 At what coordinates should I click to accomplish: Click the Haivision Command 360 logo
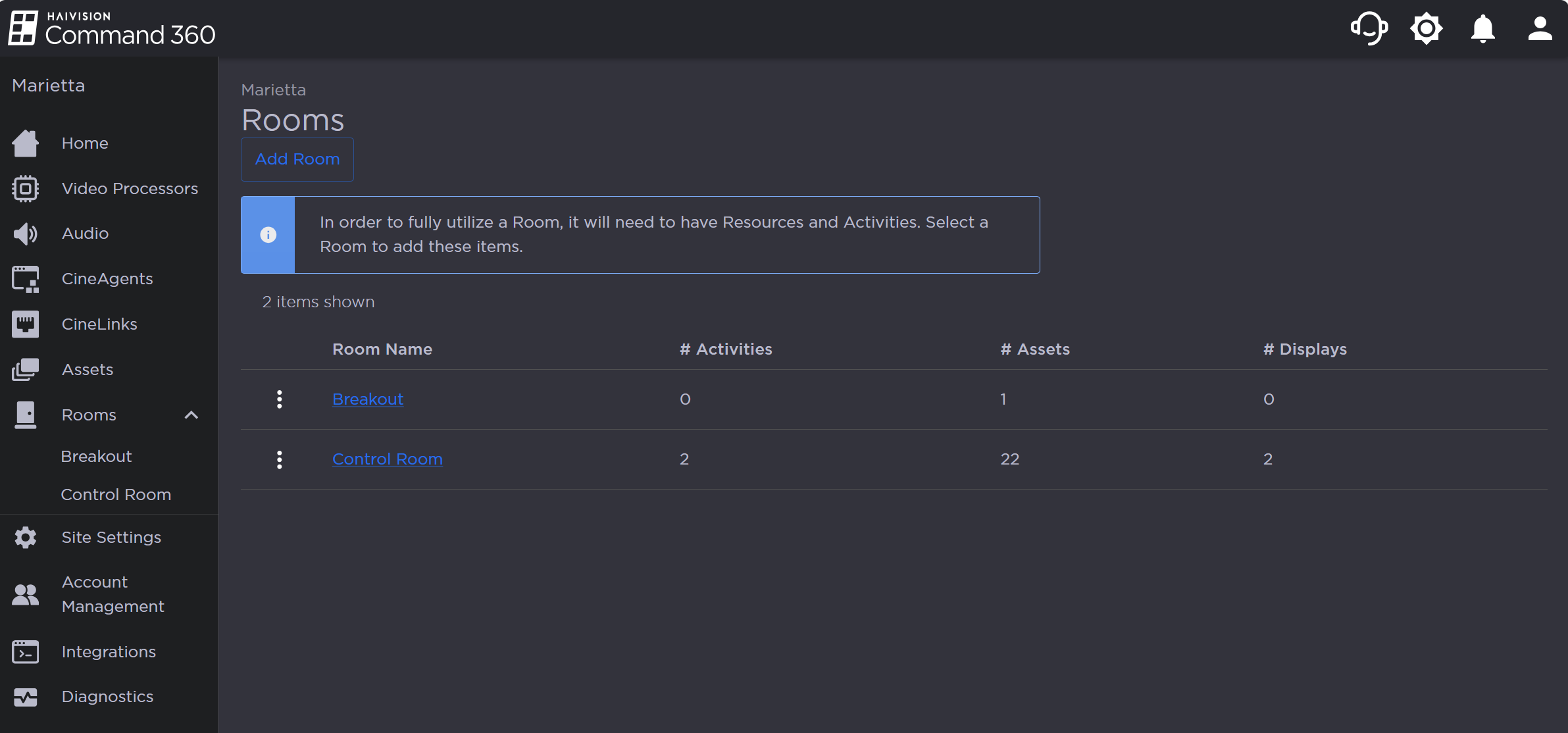[x=112, y=28]
